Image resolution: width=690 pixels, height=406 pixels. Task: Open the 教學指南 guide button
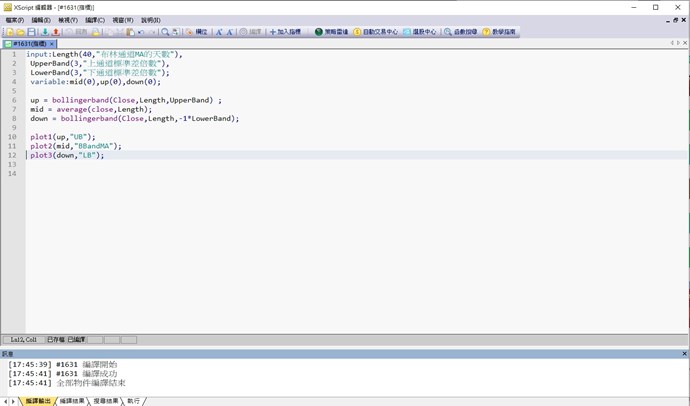(x=499, y=32)
